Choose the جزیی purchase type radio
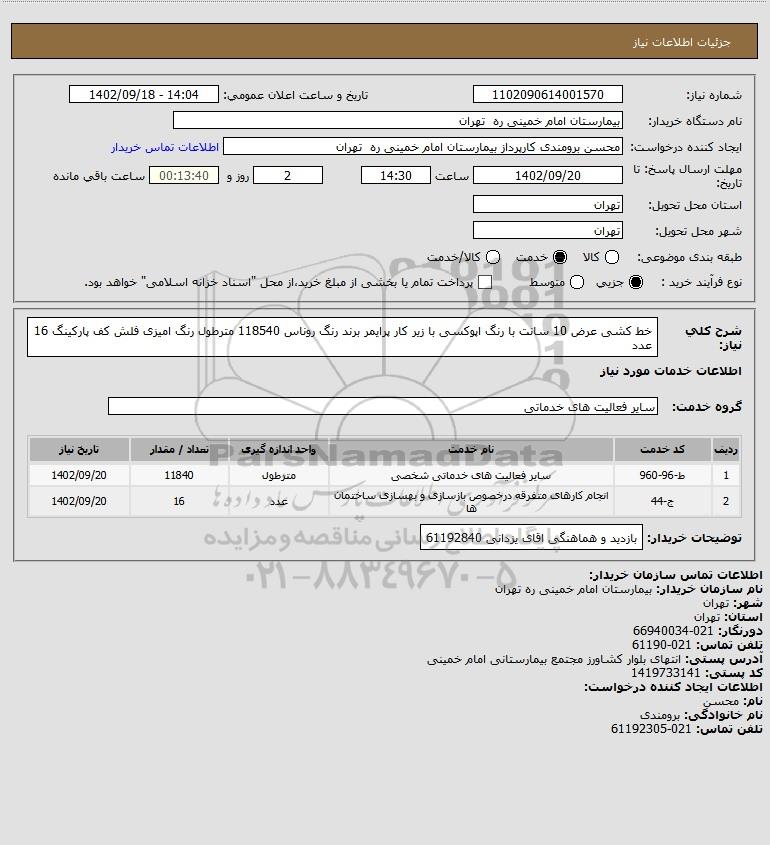The image size is (770, 845). point(636,282)
